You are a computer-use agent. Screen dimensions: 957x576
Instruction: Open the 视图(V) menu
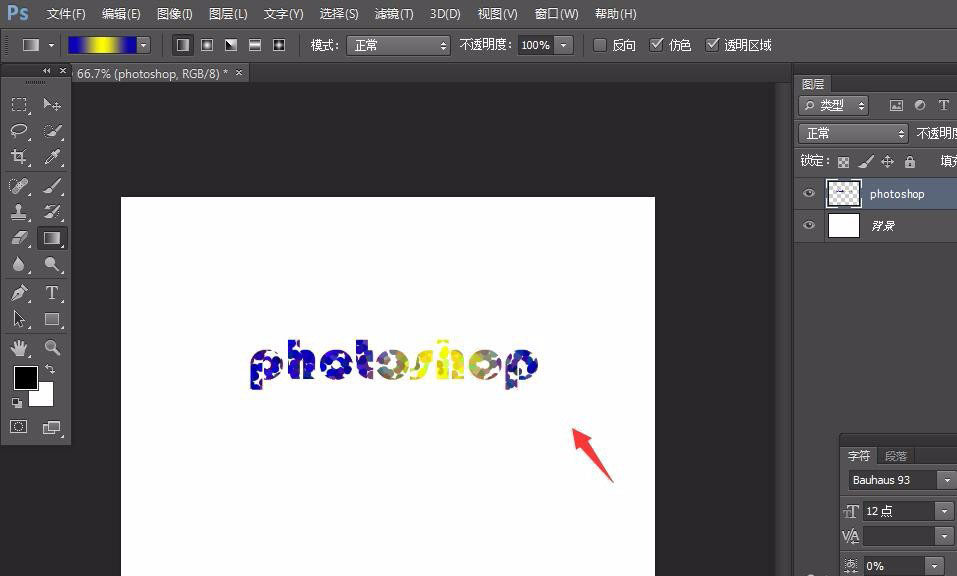click(x=497, y=13)
